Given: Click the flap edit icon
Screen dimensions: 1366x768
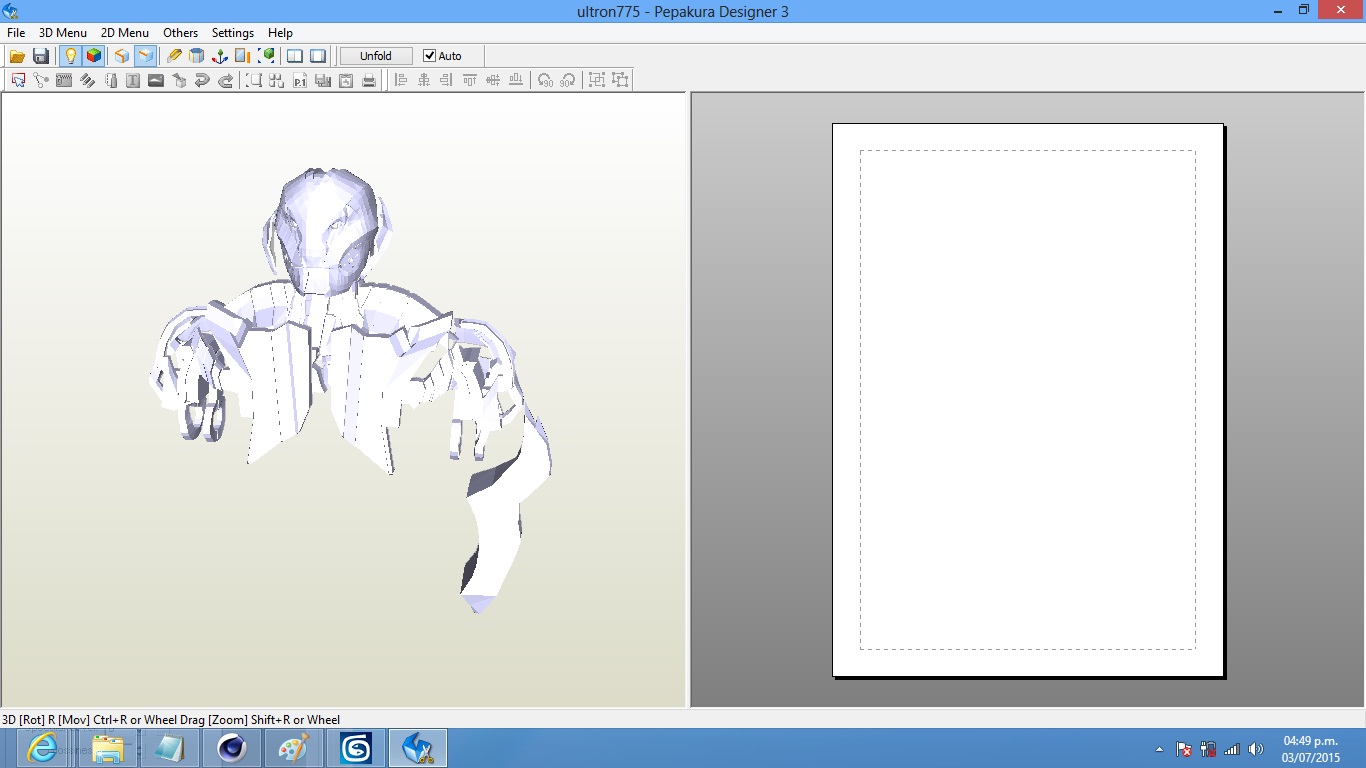Looking at the screenshot, I should tap(64, 80).
